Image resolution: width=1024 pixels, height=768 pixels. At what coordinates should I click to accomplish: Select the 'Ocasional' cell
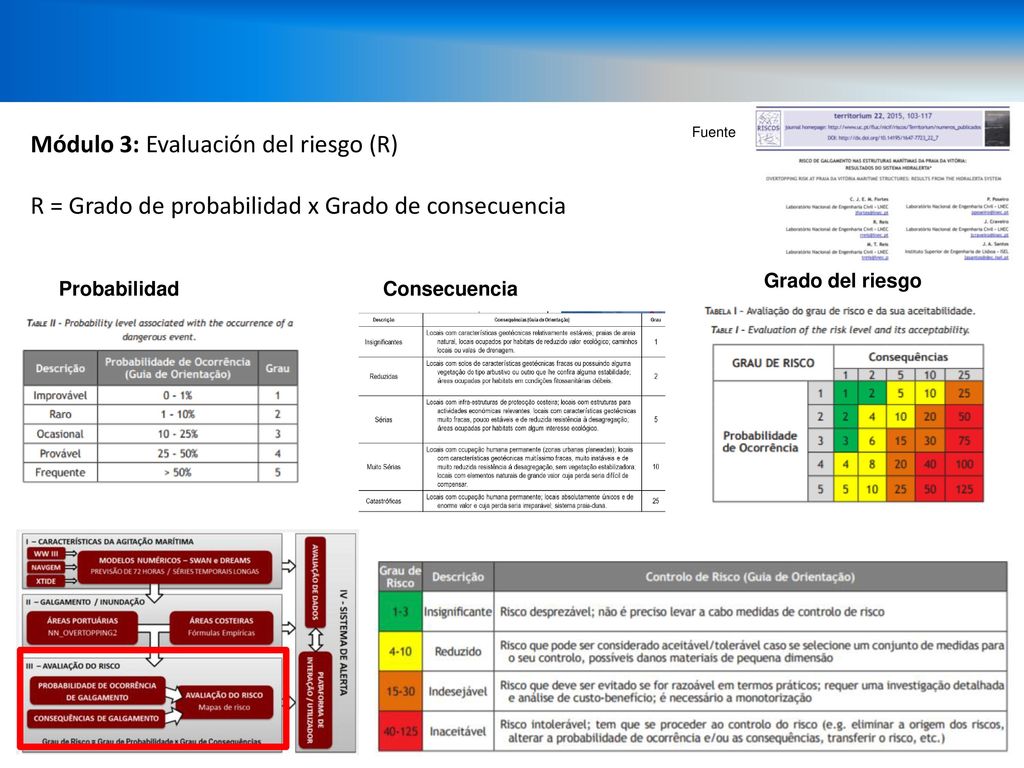pos(60,434)
